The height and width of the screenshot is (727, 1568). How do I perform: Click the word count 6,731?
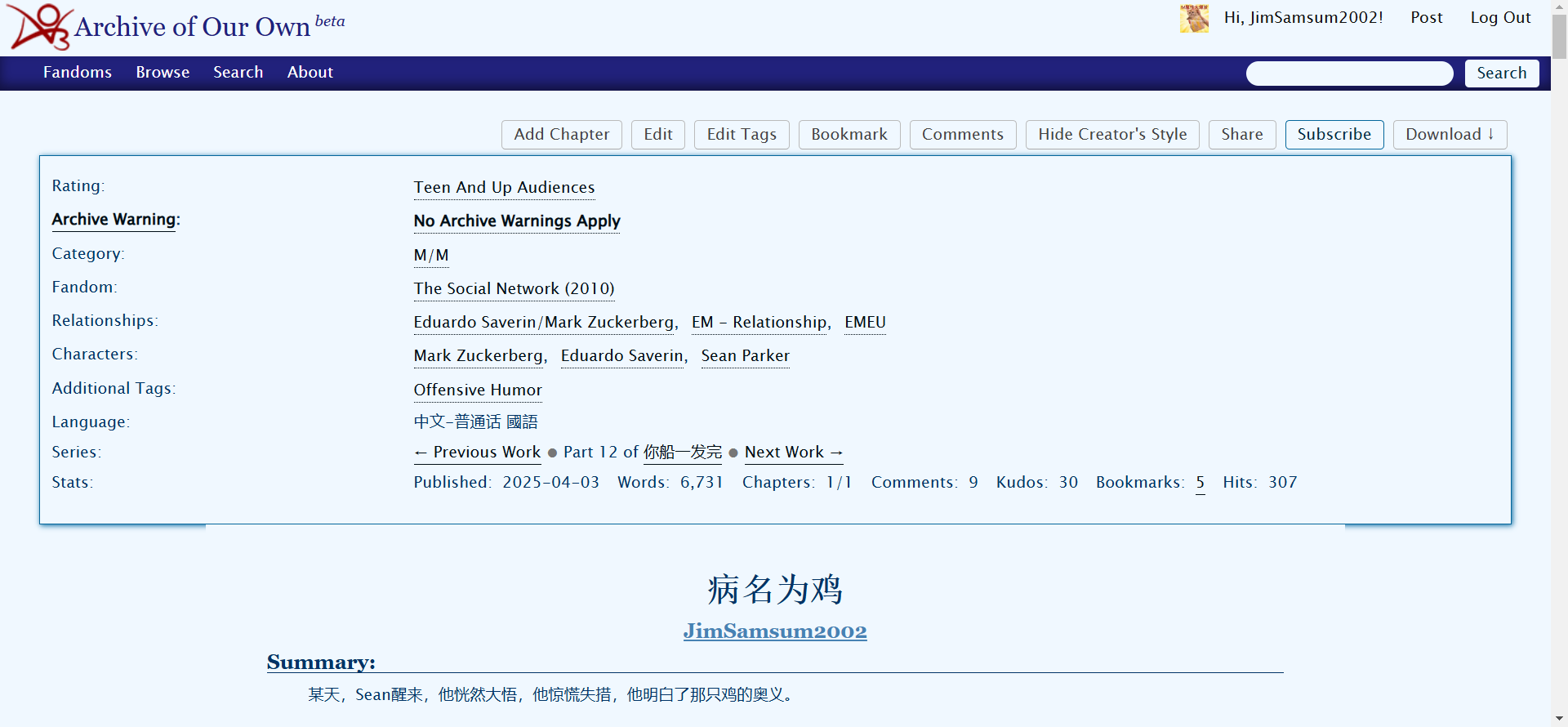(x=702, y=483)
